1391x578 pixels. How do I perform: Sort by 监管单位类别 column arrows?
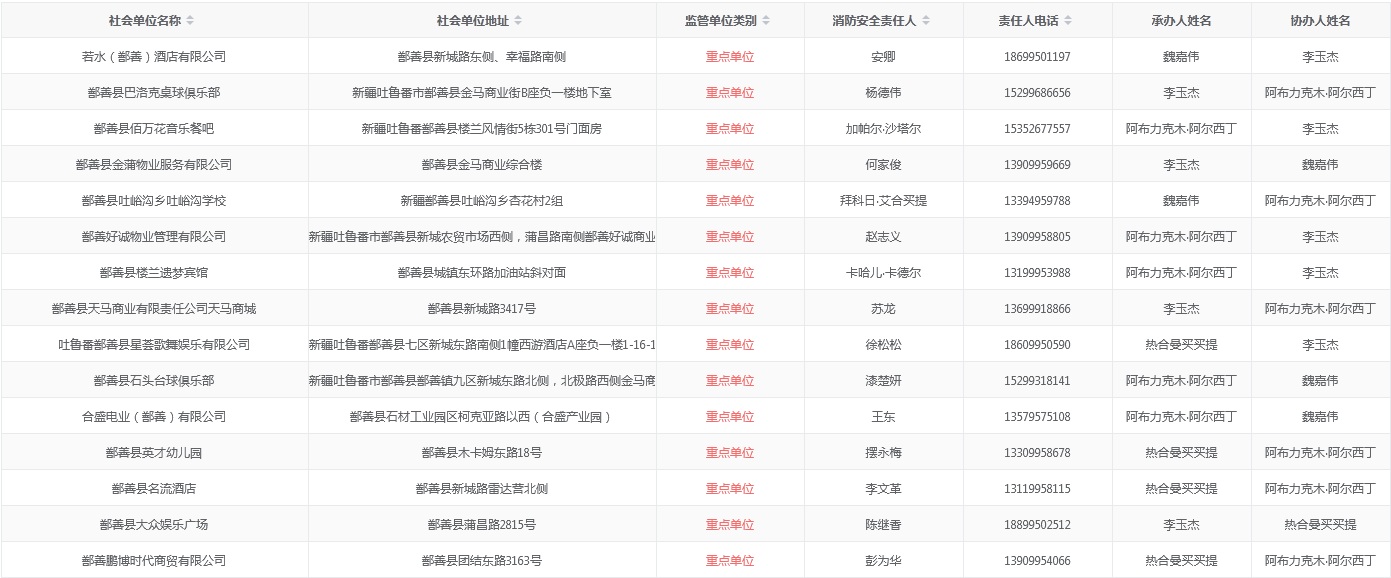click(766, 21)
